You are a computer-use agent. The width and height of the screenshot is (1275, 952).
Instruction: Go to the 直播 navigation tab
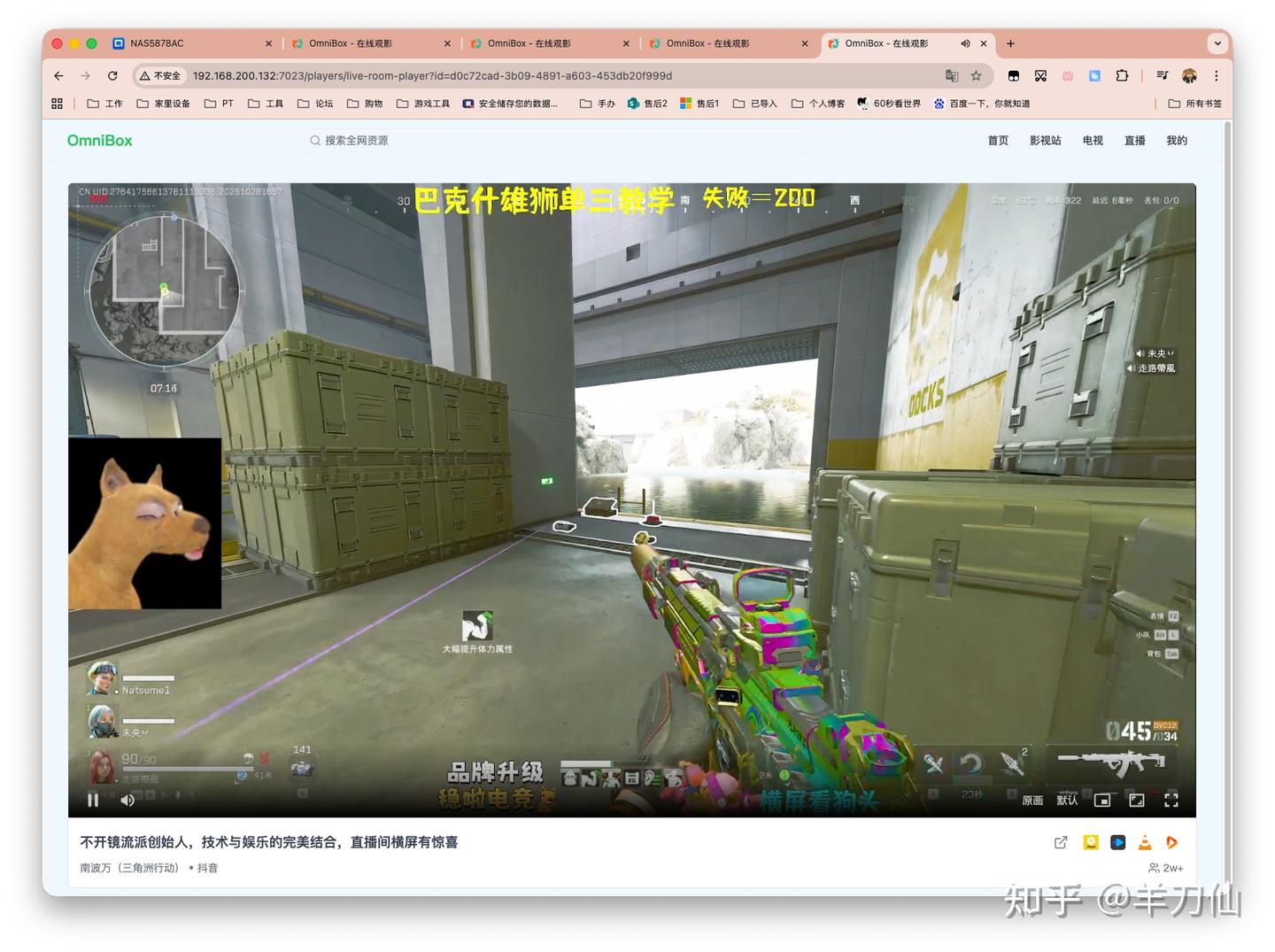pos(1134,141)
